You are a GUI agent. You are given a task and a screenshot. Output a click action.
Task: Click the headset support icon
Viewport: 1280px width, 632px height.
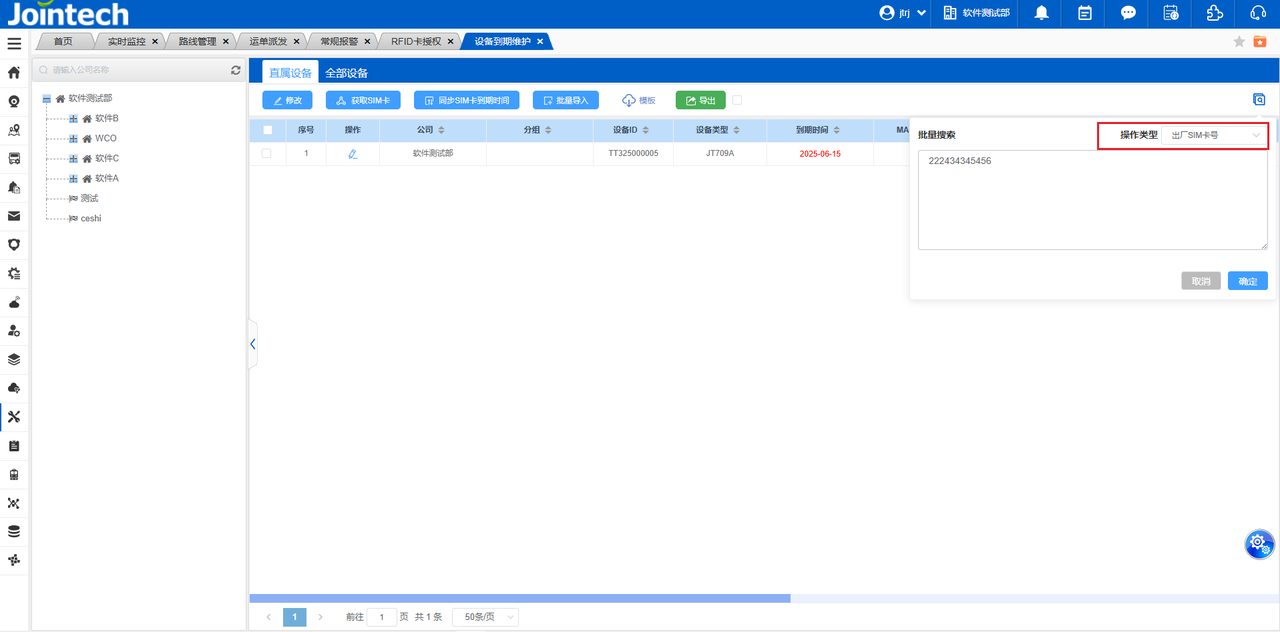tap(1259, 13)
